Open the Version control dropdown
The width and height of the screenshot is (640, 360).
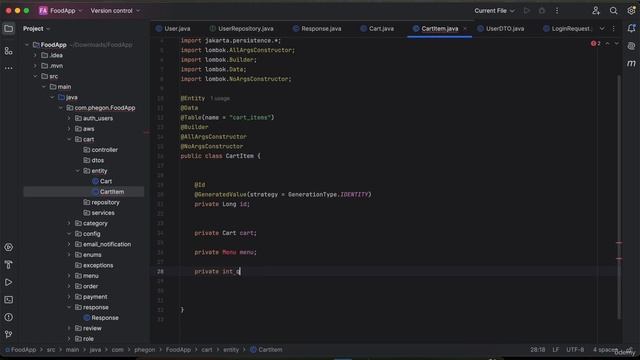click(x=115, y=11)
